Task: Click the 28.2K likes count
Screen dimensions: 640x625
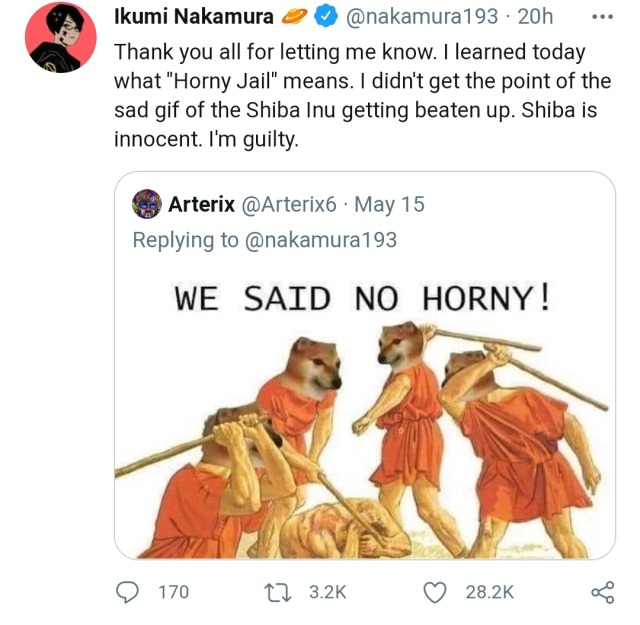Action: click(x=489, y=592)
